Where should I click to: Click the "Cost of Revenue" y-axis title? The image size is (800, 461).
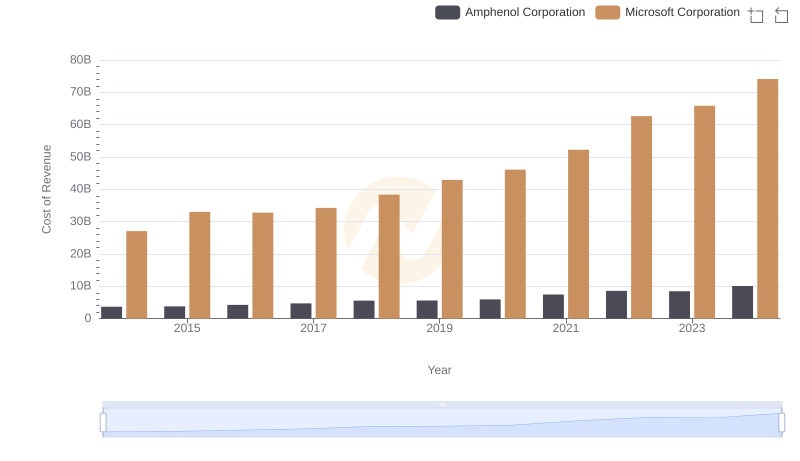click(46, 189)
